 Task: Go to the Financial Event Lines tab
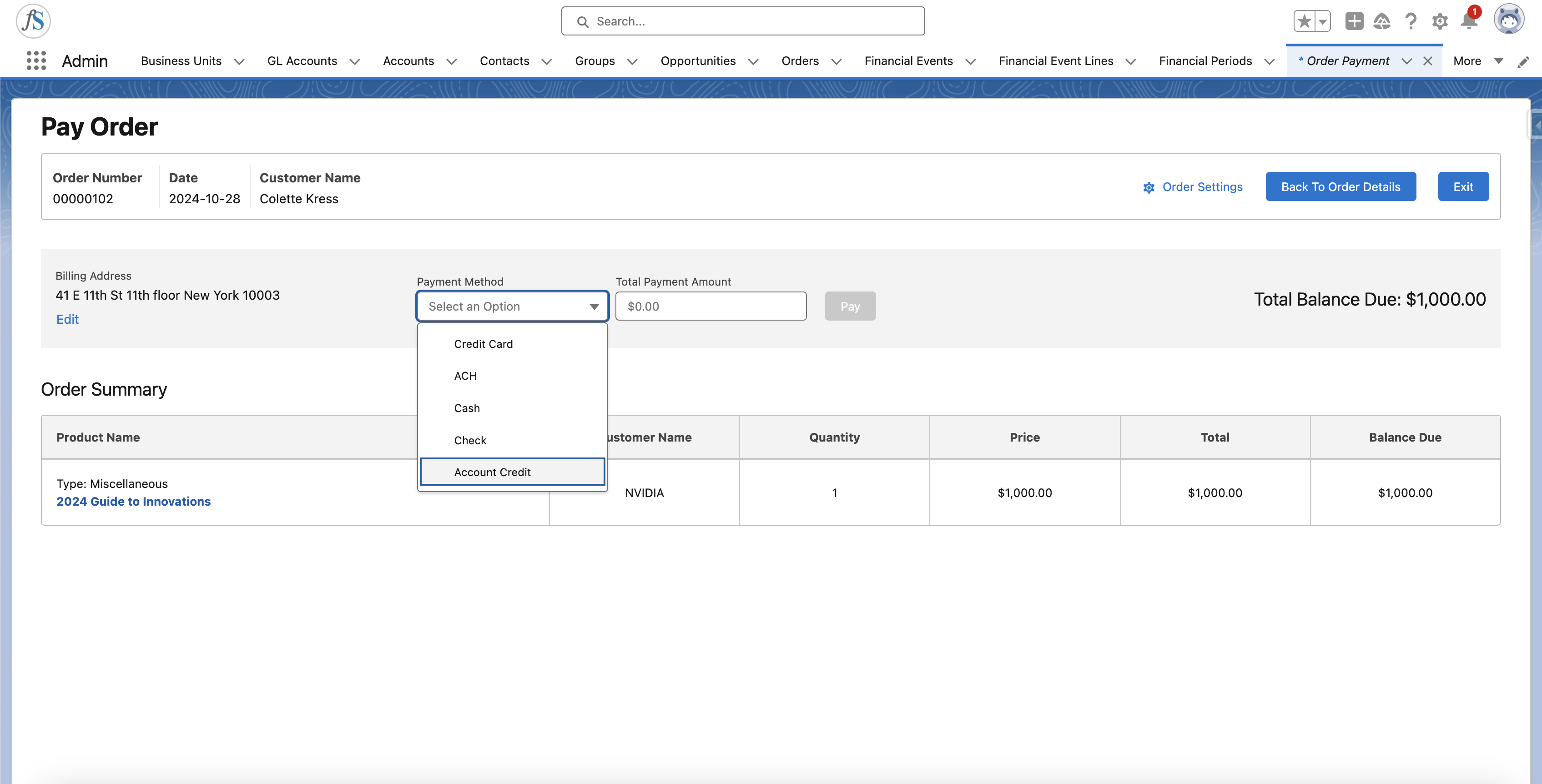[x=1056, y=61]
